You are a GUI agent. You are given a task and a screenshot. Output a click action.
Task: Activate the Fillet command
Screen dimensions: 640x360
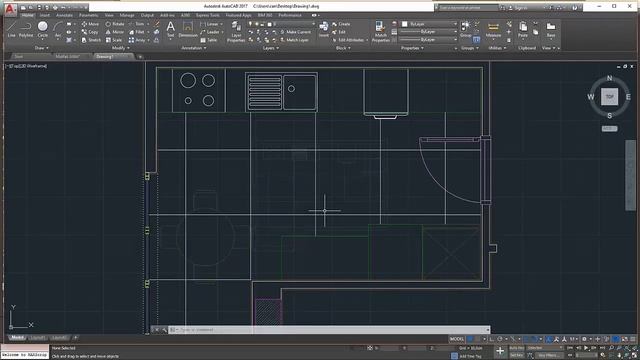tap(137, 32)
